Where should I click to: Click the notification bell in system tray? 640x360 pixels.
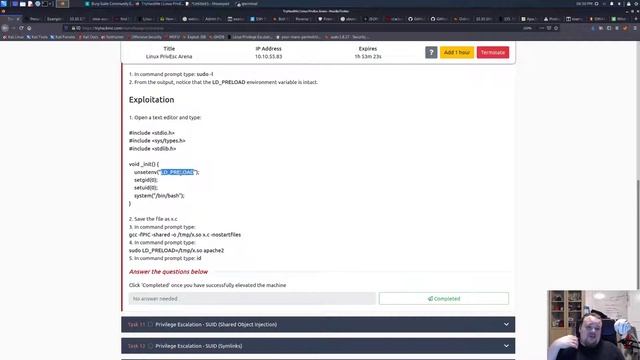611,4
